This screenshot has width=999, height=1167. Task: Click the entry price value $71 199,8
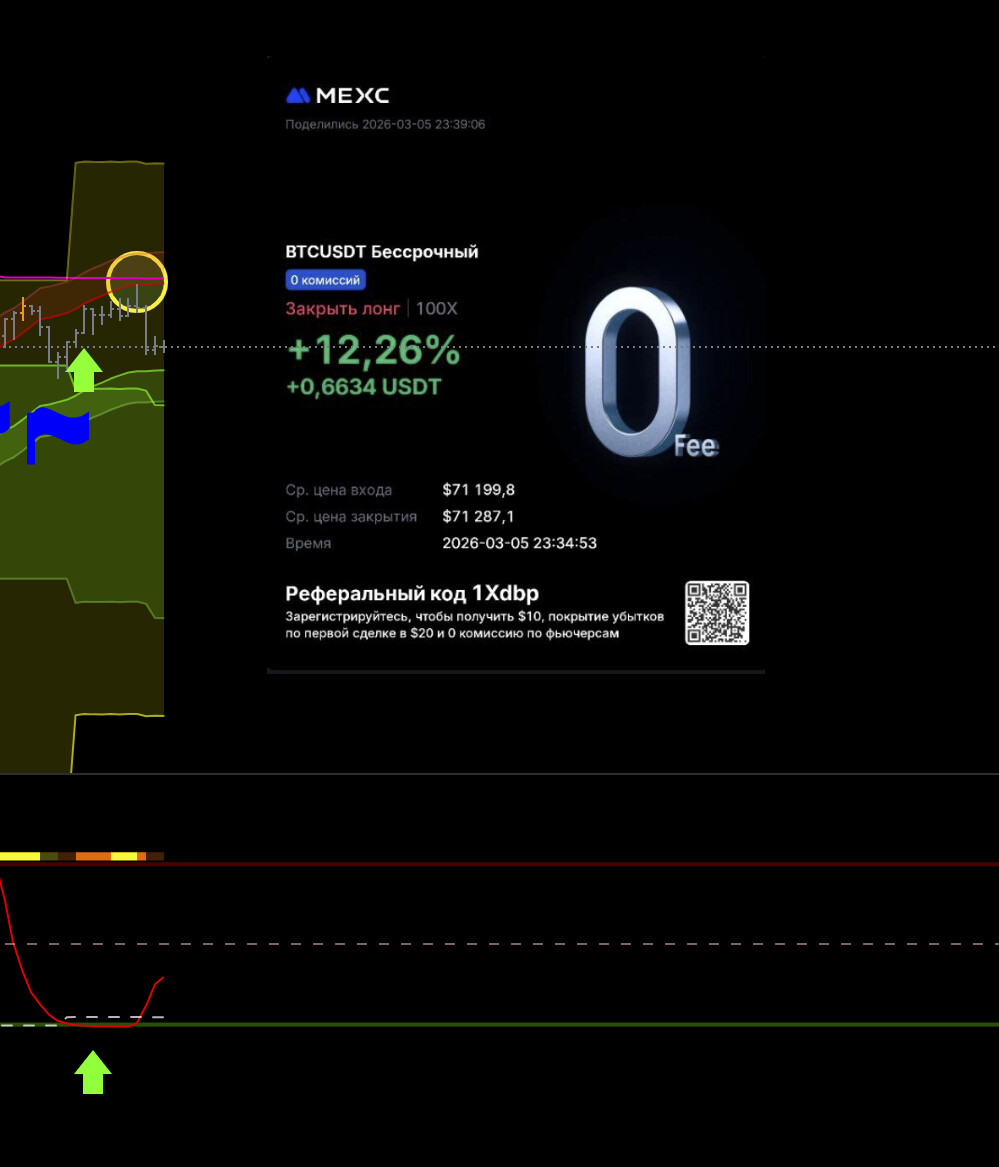[478, 490]
